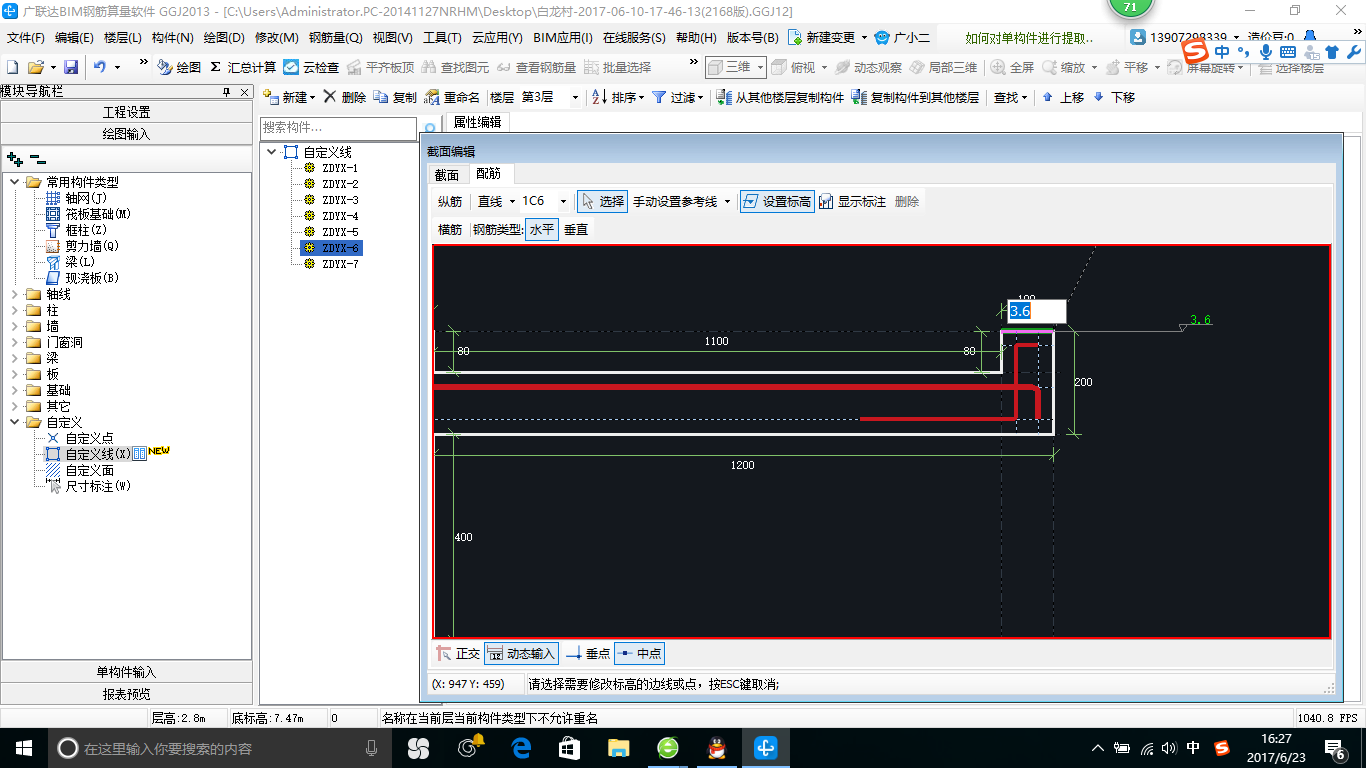Toggle 垂点 perpendicular snap
Image resolution: width=1366 pixels, height=768 pixels.
(588, 653)
